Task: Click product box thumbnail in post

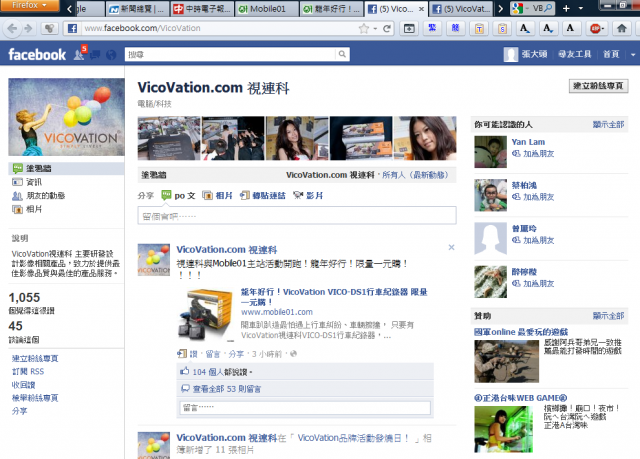Action: (205, 314)
